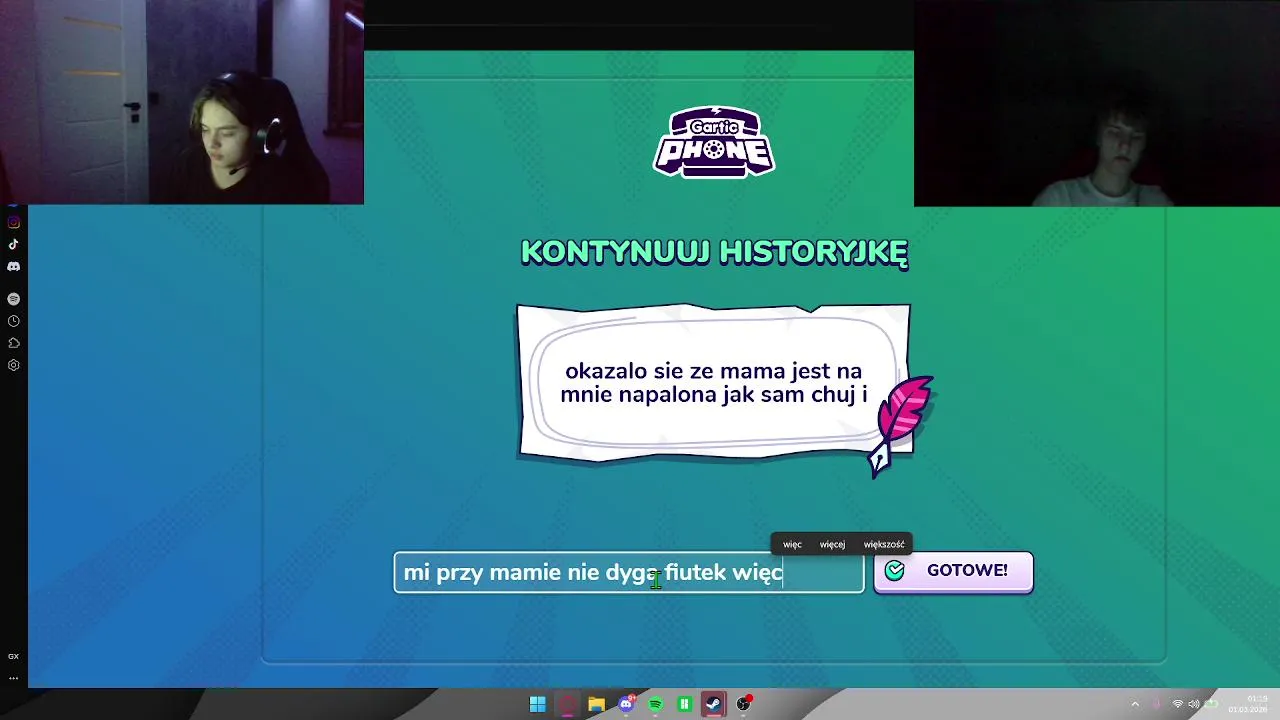Open green app icon next to Spotify in taskbar
Viewport: 1280px width, 720px height.
tap(684, 704)
